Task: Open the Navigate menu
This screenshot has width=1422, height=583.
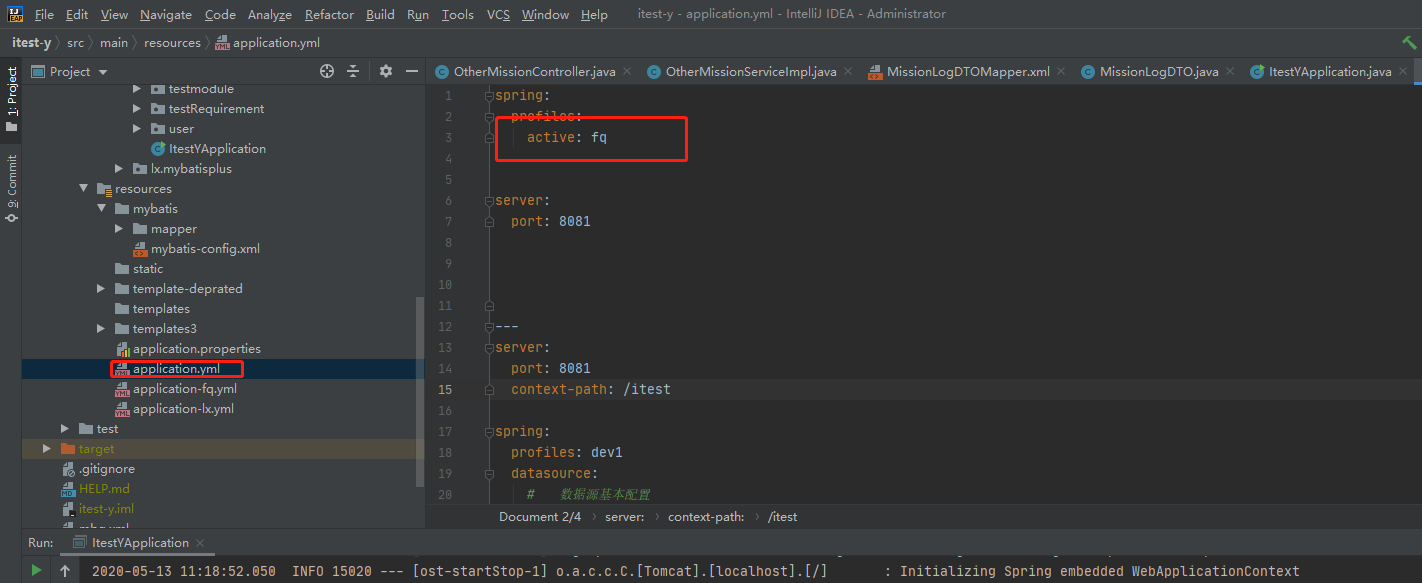Action: click(165, 14)
